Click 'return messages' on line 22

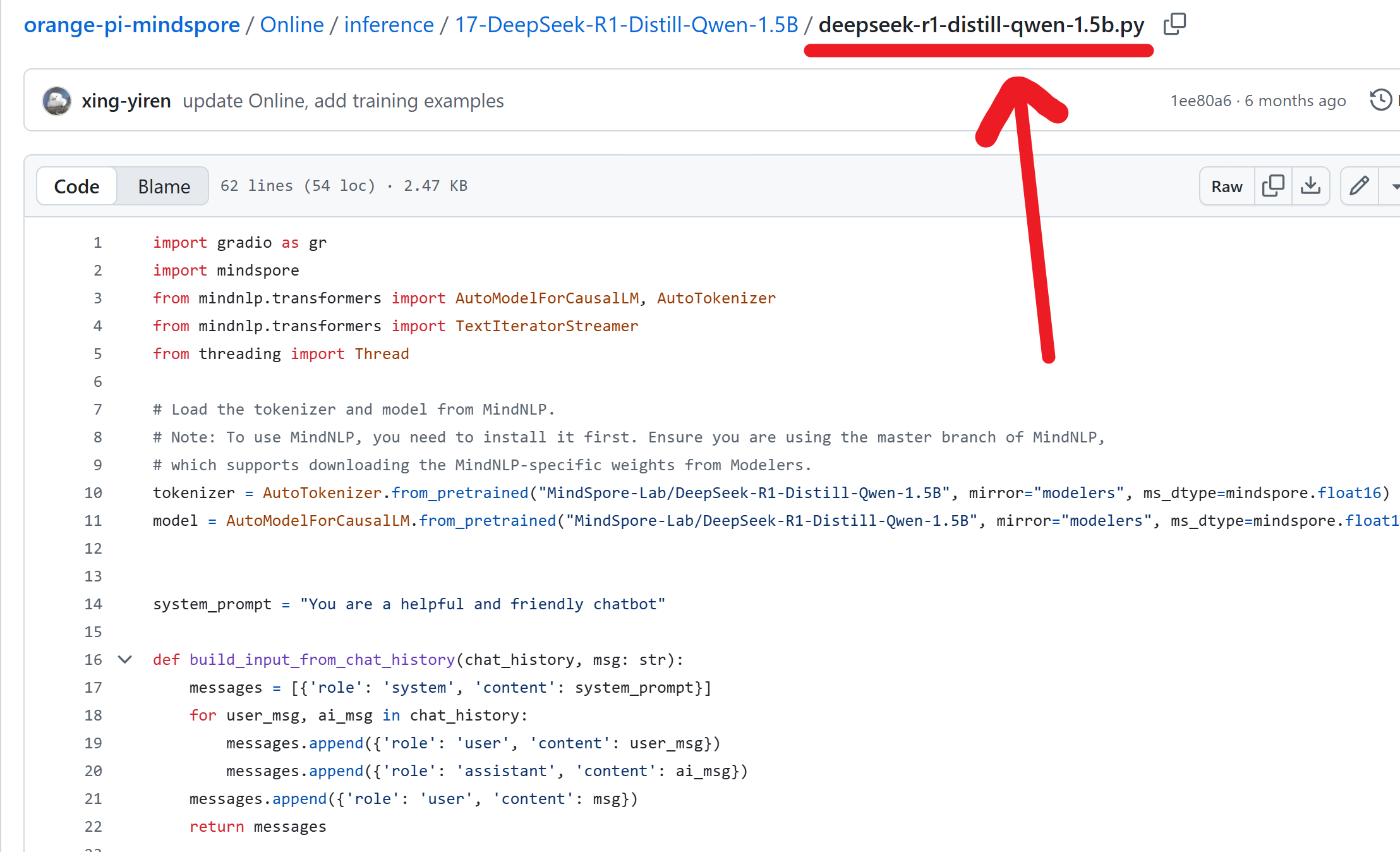tap(258, 827)
